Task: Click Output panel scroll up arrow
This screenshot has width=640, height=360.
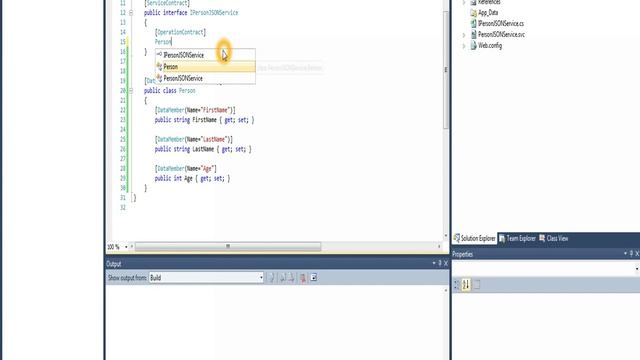Action: (x=446, y=291)
